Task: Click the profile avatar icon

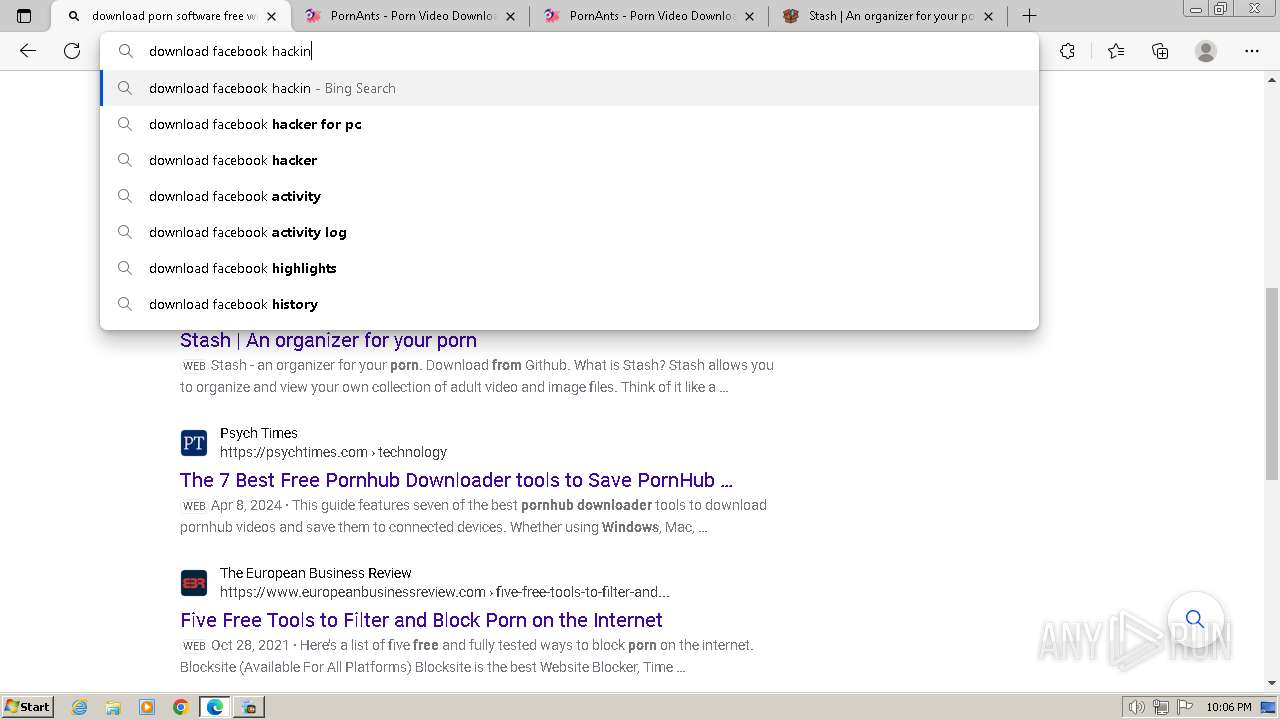Action: tap(1206, 51)
